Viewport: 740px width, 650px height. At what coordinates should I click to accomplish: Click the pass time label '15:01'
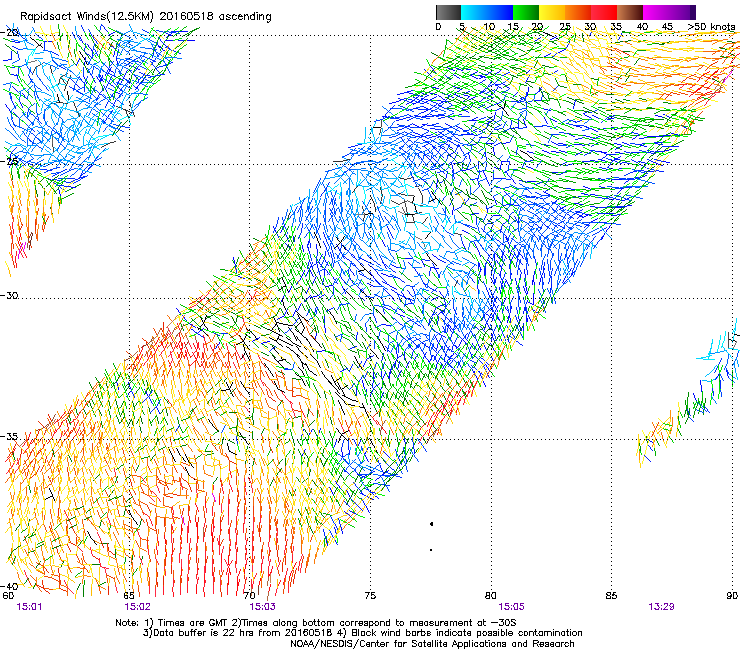(x=29, y=607)
